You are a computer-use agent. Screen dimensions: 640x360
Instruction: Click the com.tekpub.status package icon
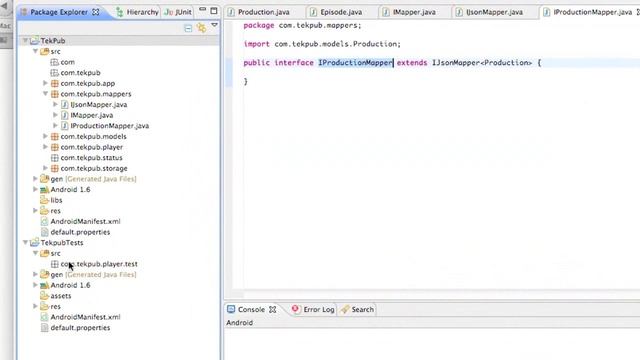pyautogui.click(x=54, y=158)
